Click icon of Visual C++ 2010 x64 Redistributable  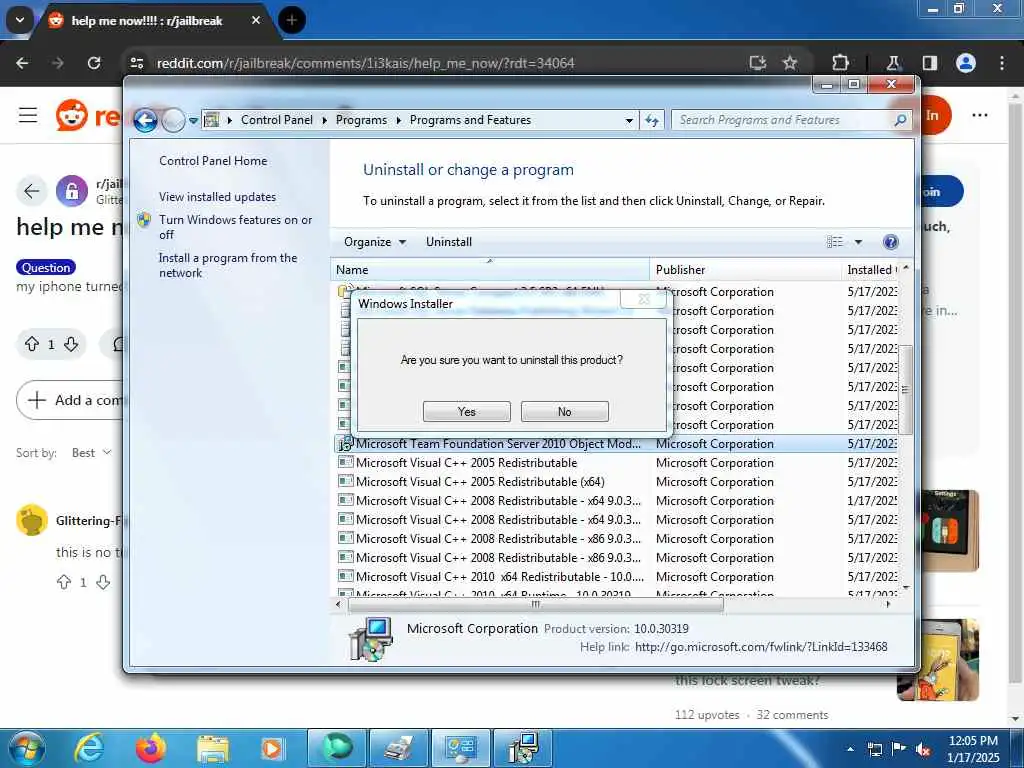(345, 577)
